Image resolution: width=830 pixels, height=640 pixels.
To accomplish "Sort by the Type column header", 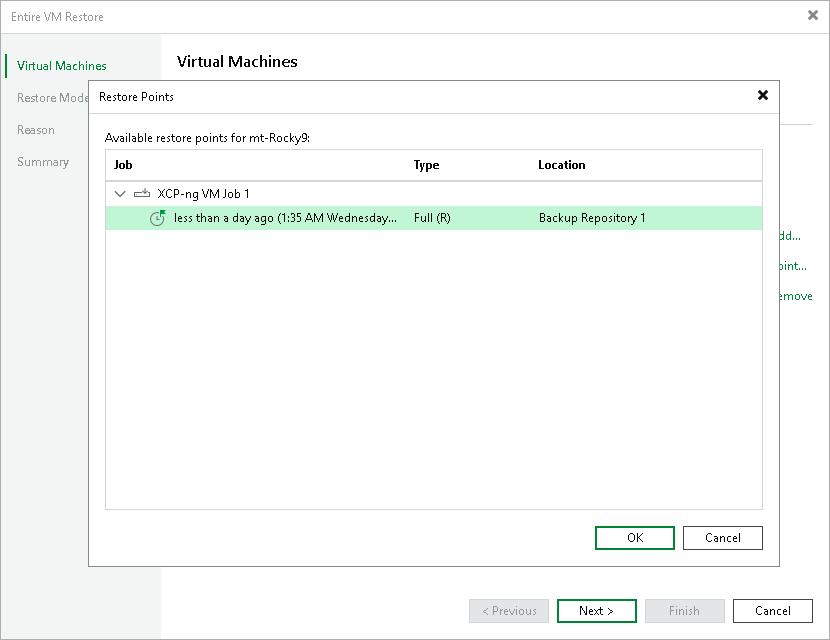I will (x=426, y=165).
